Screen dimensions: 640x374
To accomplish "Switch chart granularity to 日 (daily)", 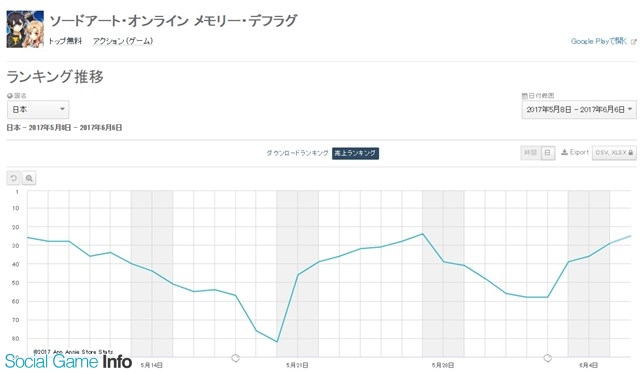I will [x=547, y=153].
